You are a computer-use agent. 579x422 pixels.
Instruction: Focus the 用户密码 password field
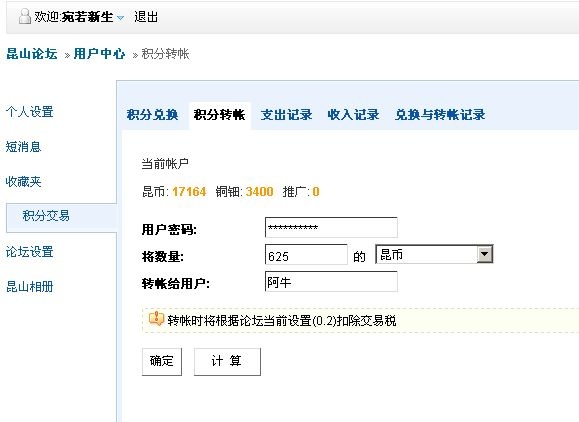pyautogui.click(x=331, y=227)
